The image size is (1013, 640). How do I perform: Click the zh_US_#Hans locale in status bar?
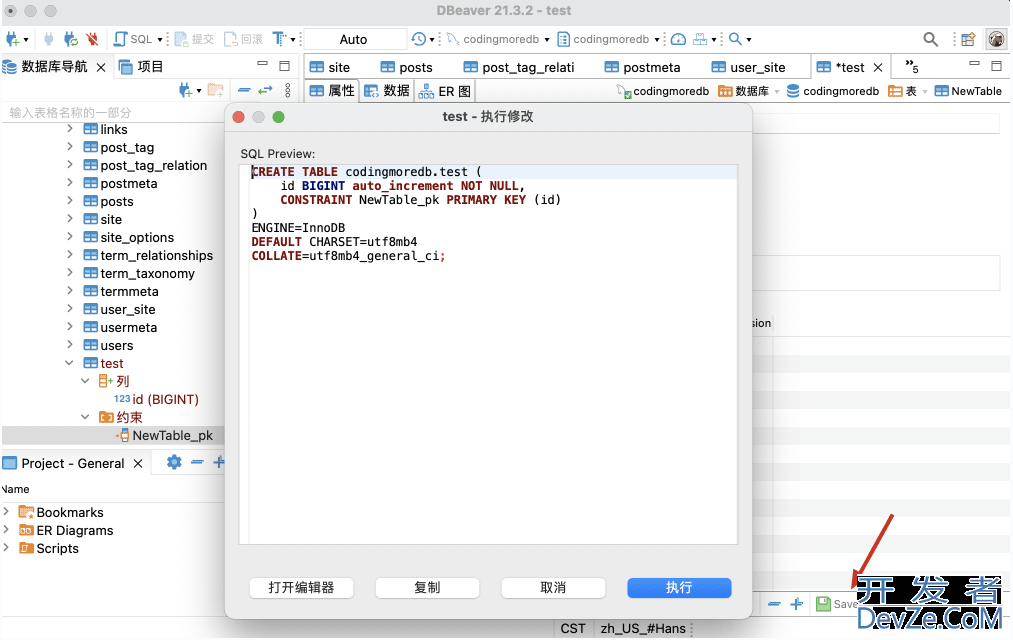tap(643, 628)
